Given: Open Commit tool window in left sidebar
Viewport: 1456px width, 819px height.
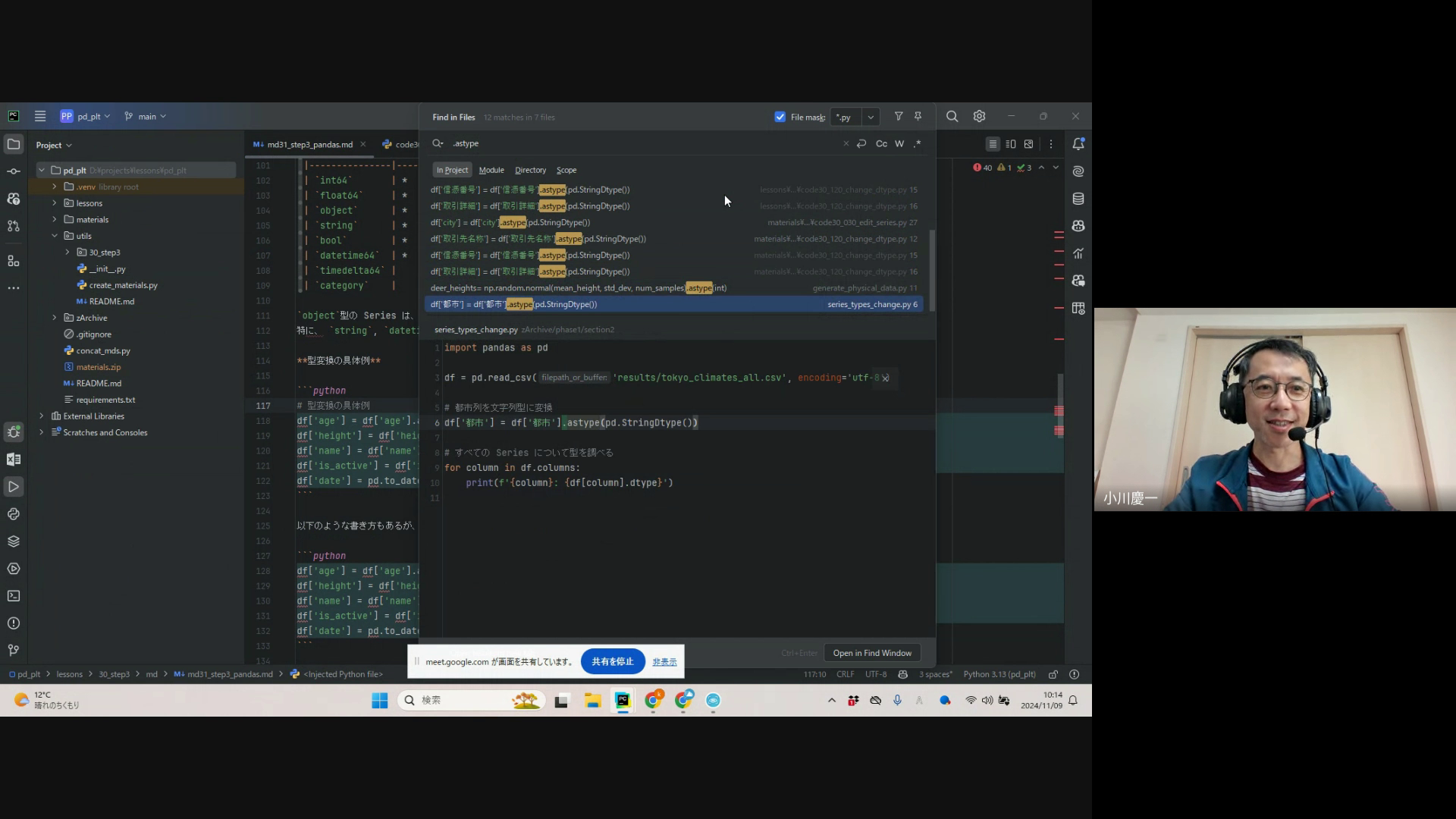Looking at the screenshot, I should 14,171.
